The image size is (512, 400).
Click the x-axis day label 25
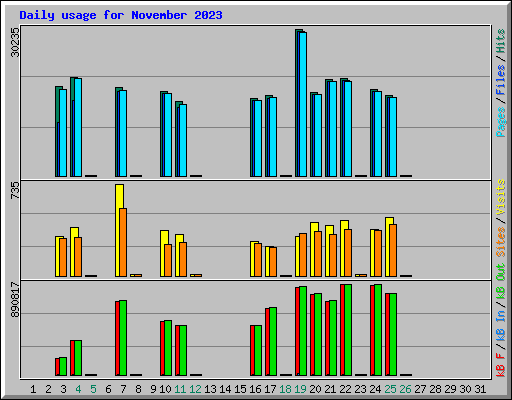(x=390, y=389)
